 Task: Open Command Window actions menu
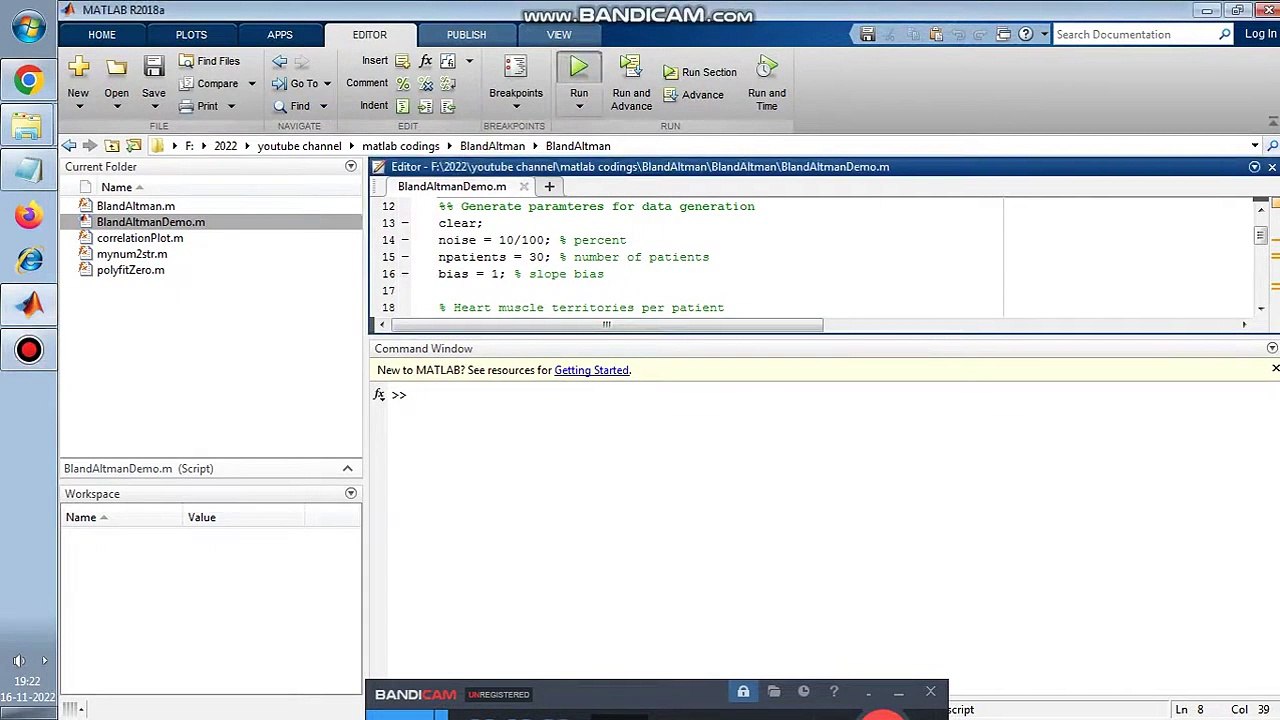1272,349
